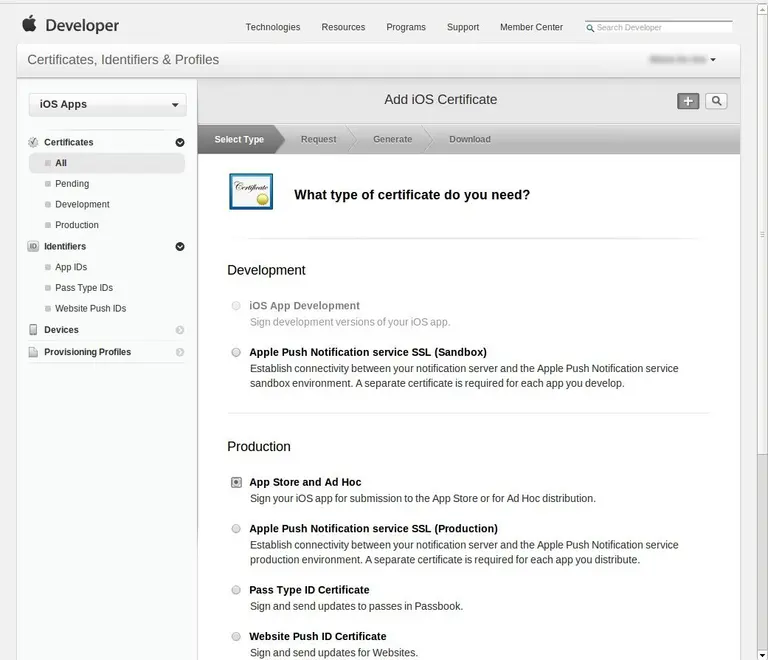
Task: Select iOS App Development radio button
Action: pyautogui.click(x=236, y=306)
